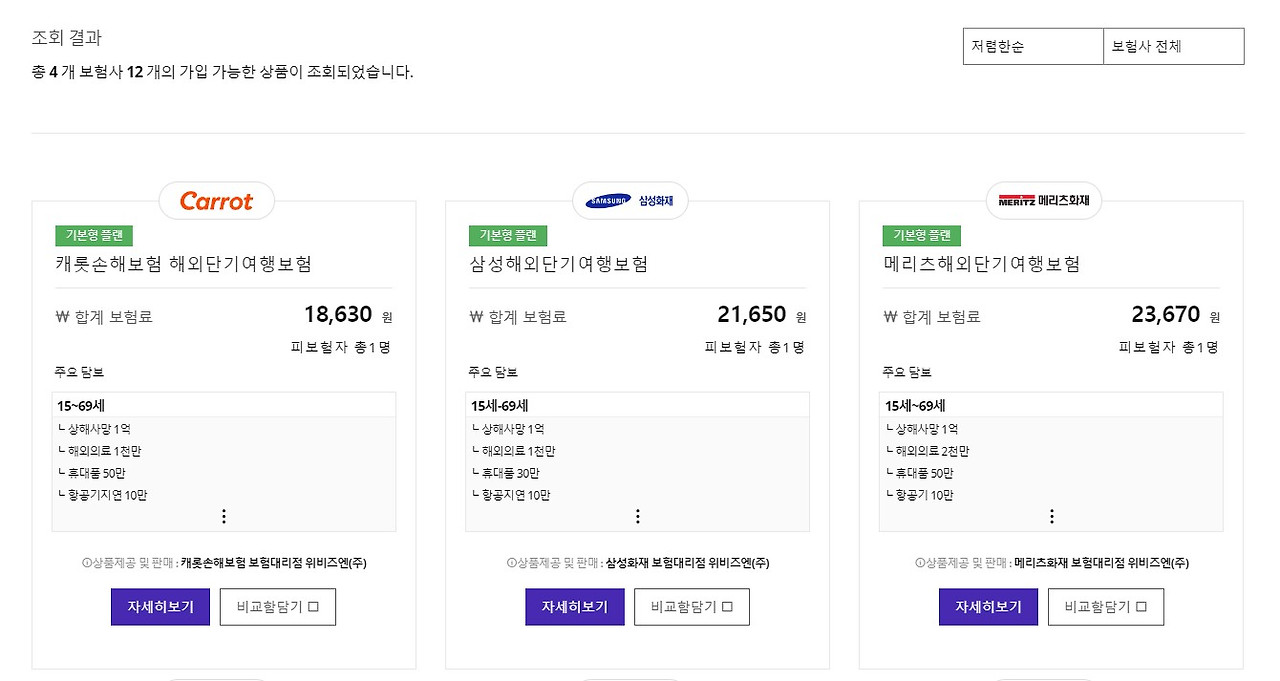Click 자세히보기 on 캐롯손해보험 해외단기여행보험

[x=160, y=606]
